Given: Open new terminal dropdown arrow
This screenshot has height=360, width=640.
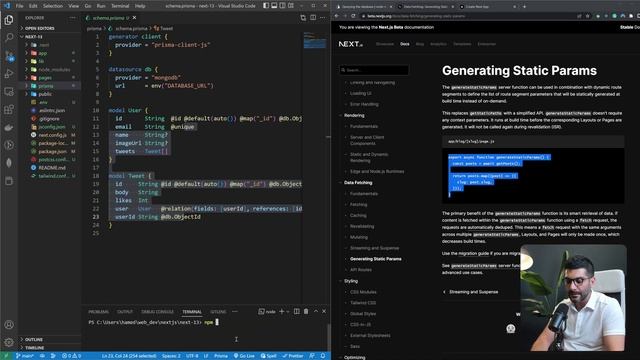Looking at the screenshot, I should coord(288,311).
